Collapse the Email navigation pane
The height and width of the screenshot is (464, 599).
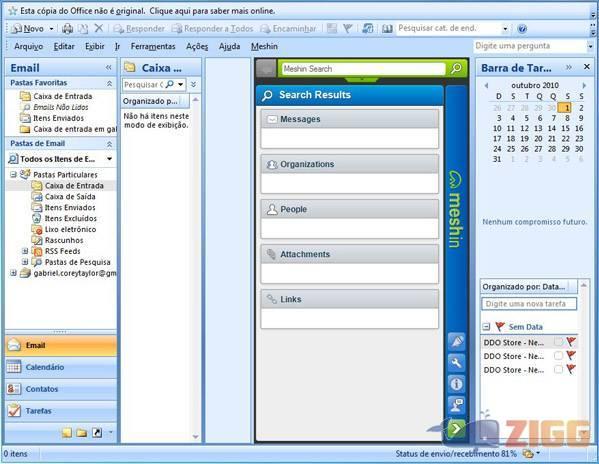(x=109, y=68)
